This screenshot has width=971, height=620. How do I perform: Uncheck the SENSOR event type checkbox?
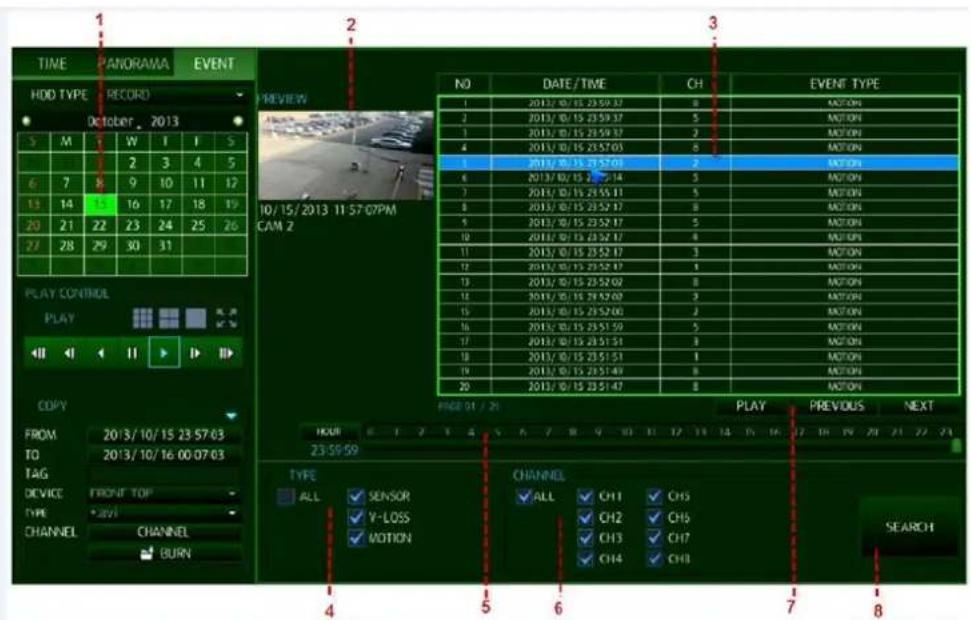[x=355, y=496]
